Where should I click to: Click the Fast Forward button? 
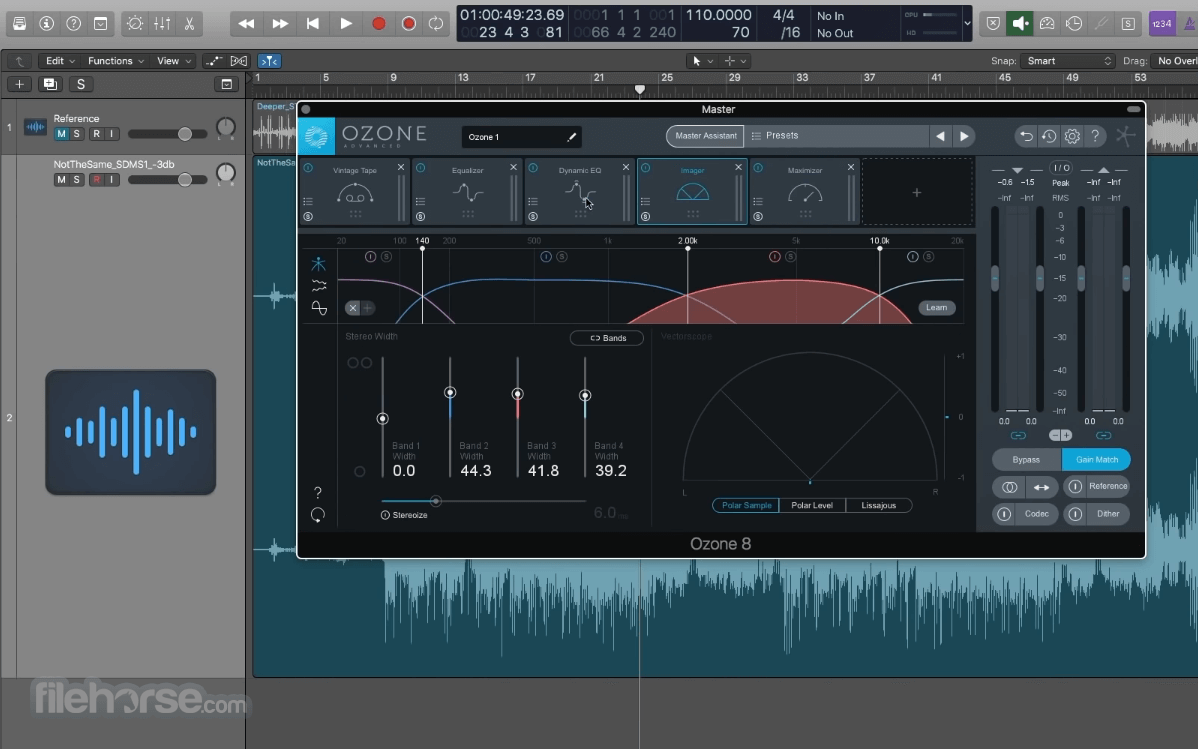(x=280, y=24)
